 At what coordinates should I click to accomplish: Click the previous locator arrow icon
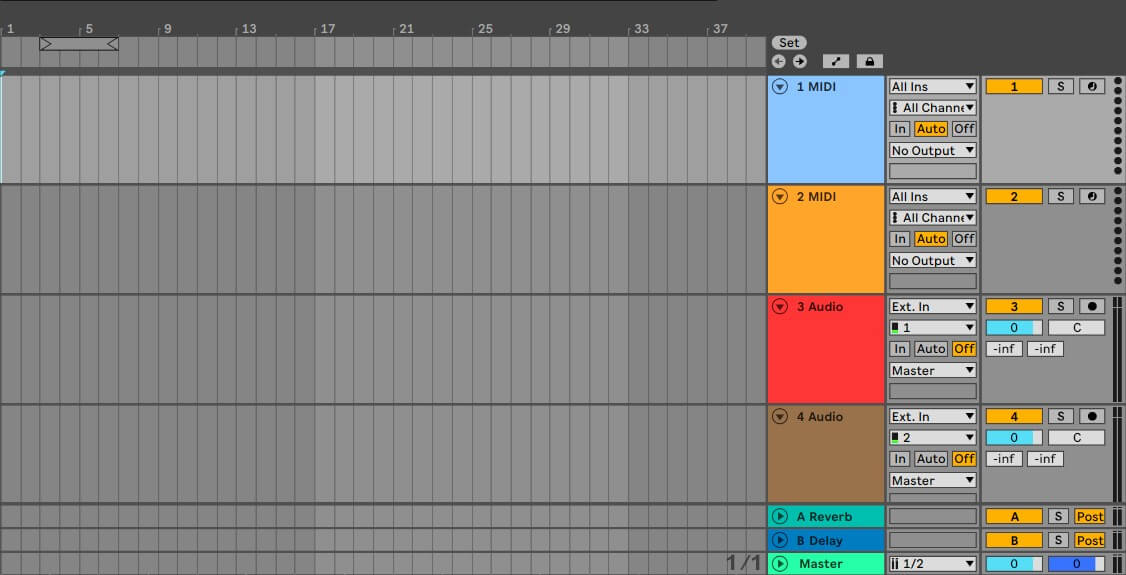point(779,61)
